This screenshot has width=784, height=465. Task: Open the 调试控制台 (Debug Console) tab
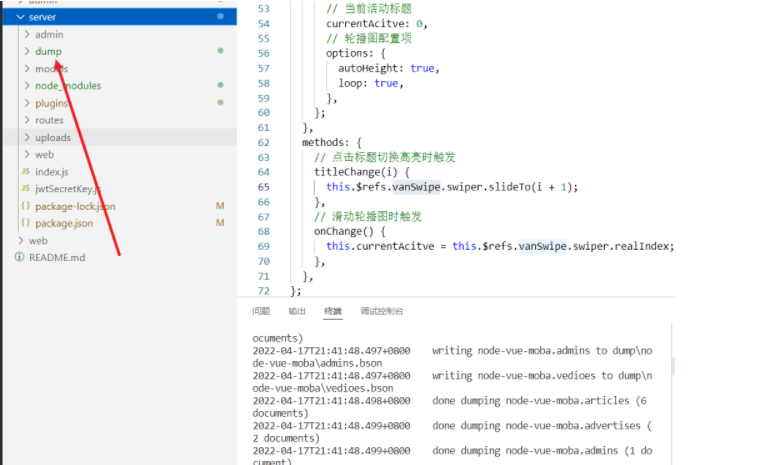pyautogui.click(x=382, y=311)
